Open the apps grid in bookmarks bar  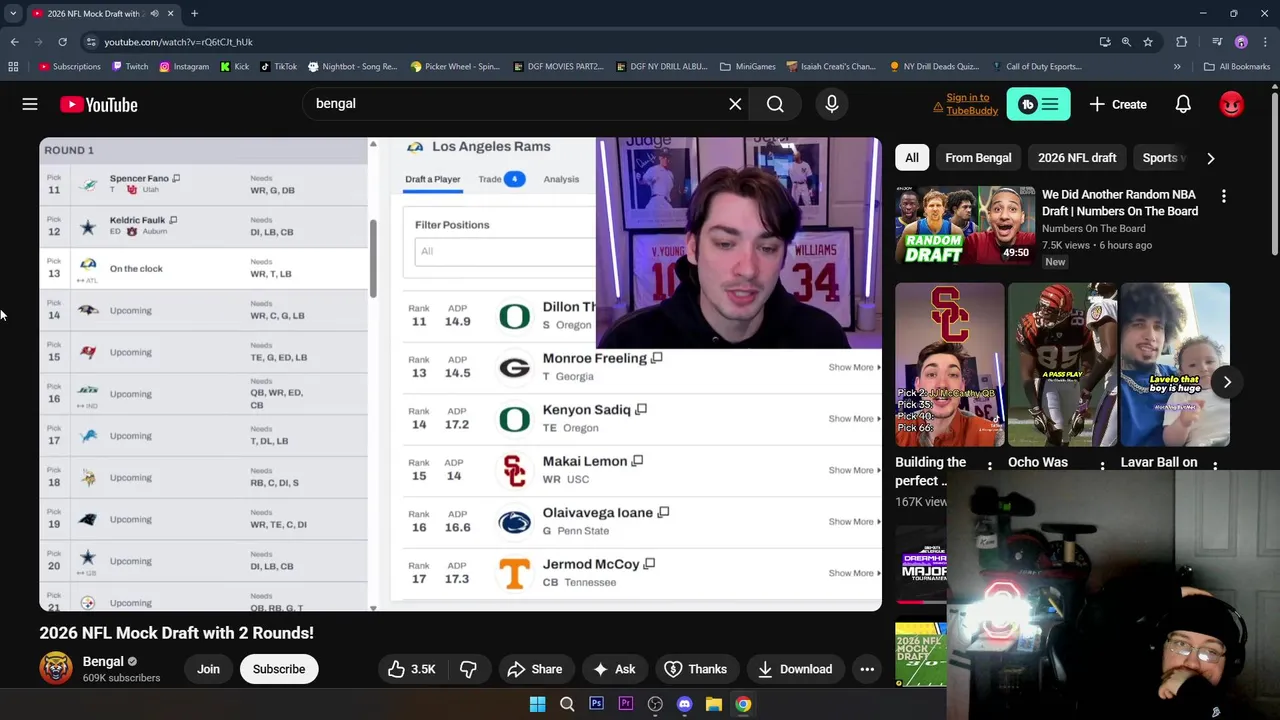tap(13, 66)
